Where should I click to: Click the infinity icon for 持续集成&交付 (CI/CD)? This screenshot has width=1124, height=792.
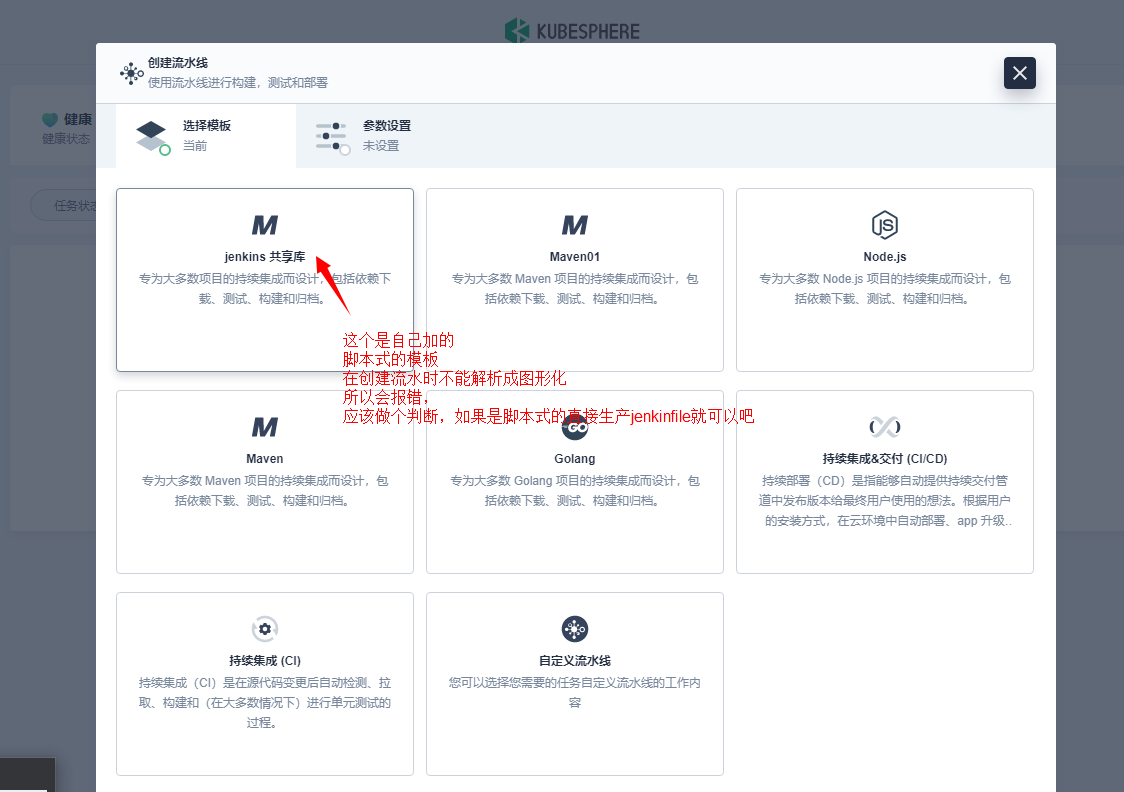pyautogui.click(x=885, y=427)
